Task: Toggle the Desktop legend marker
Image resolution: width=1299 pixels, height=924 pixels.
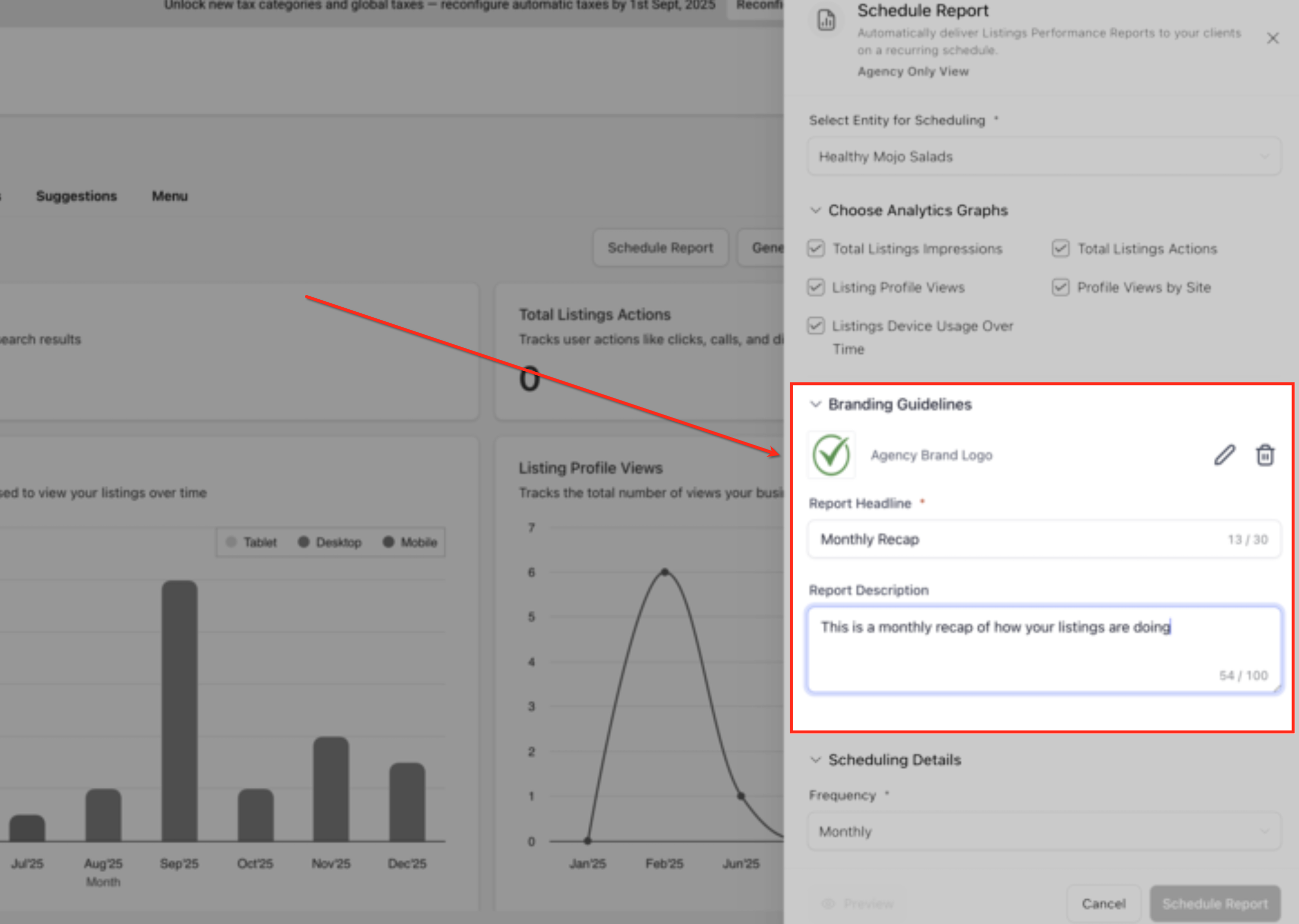Action: click(x=303, y=542)
